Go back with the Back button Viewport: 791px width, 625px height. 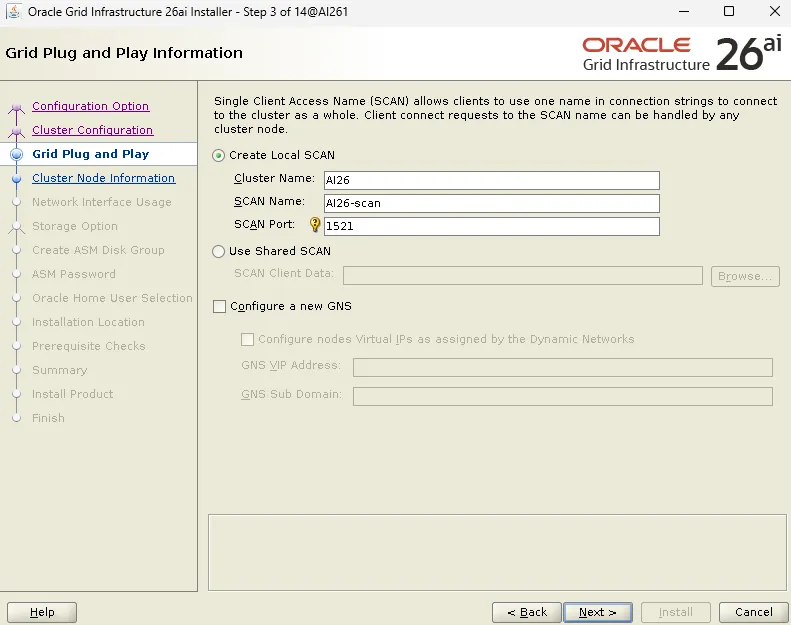[527, 612]
